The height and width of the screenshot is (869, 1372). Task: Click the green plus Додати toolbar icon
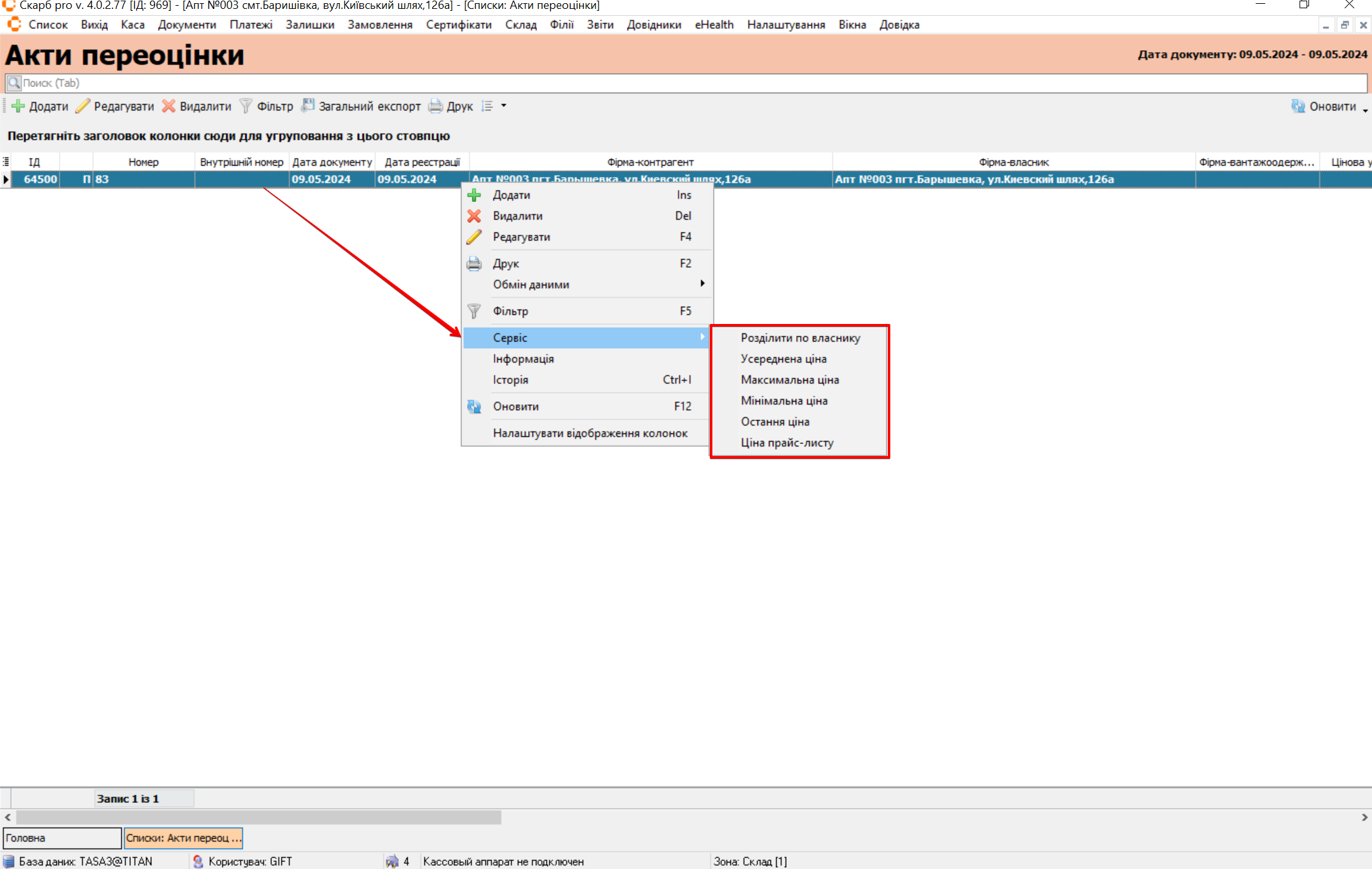tap(18, 106)
